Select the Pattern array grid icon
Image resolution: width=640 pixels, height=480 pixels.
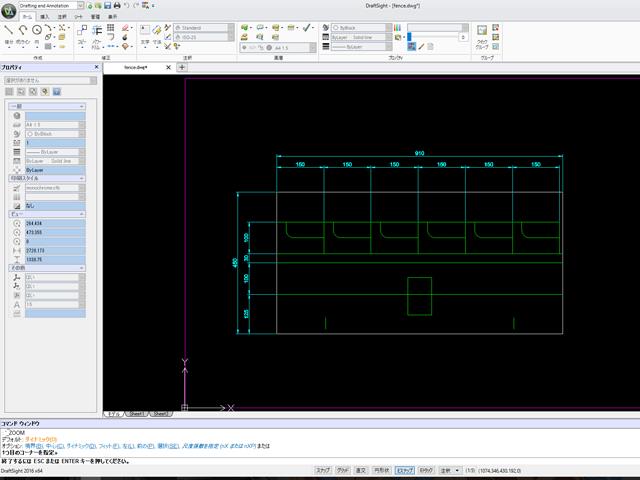(x=111, y=27)
